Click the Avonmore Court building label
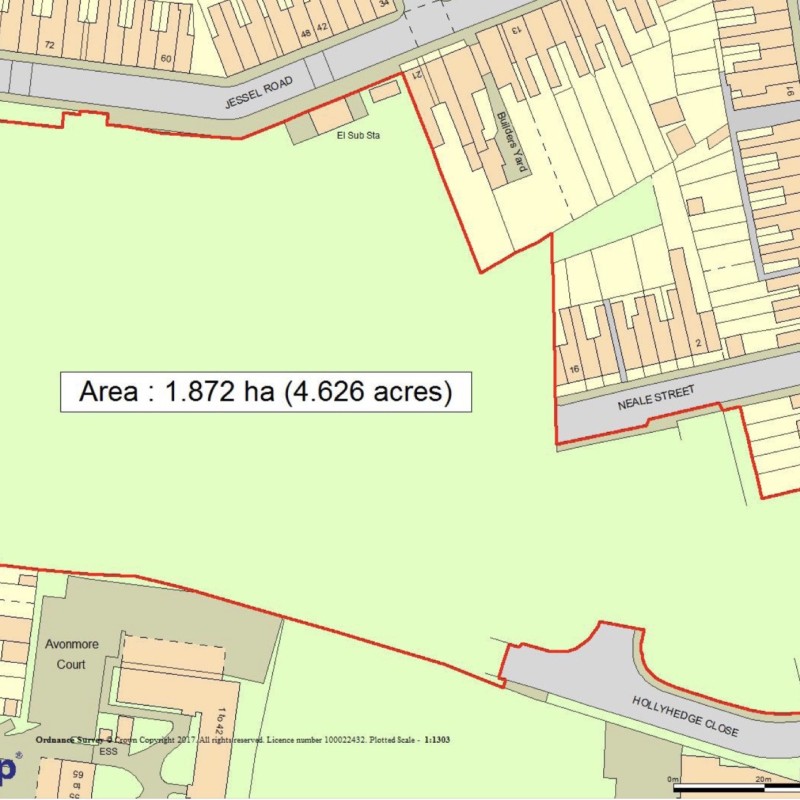Image resolution: width=800 pixels, height=800 pixels. 72,653
